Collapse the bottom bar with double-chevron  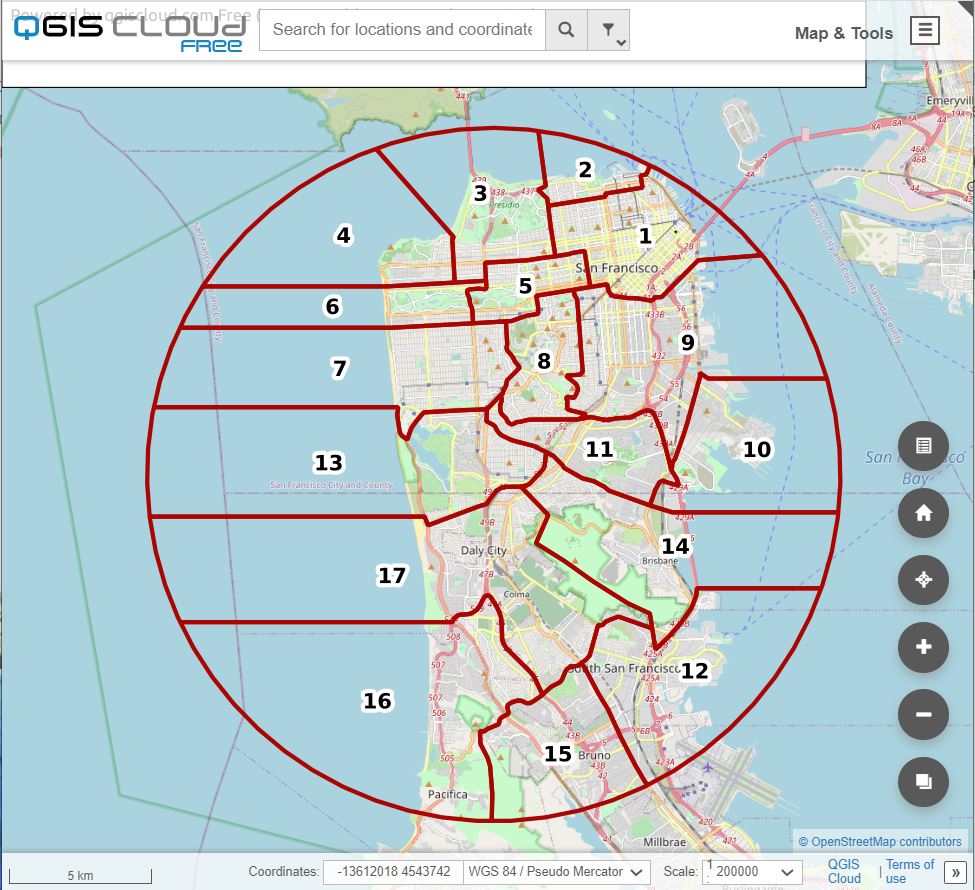pos(955,872)
